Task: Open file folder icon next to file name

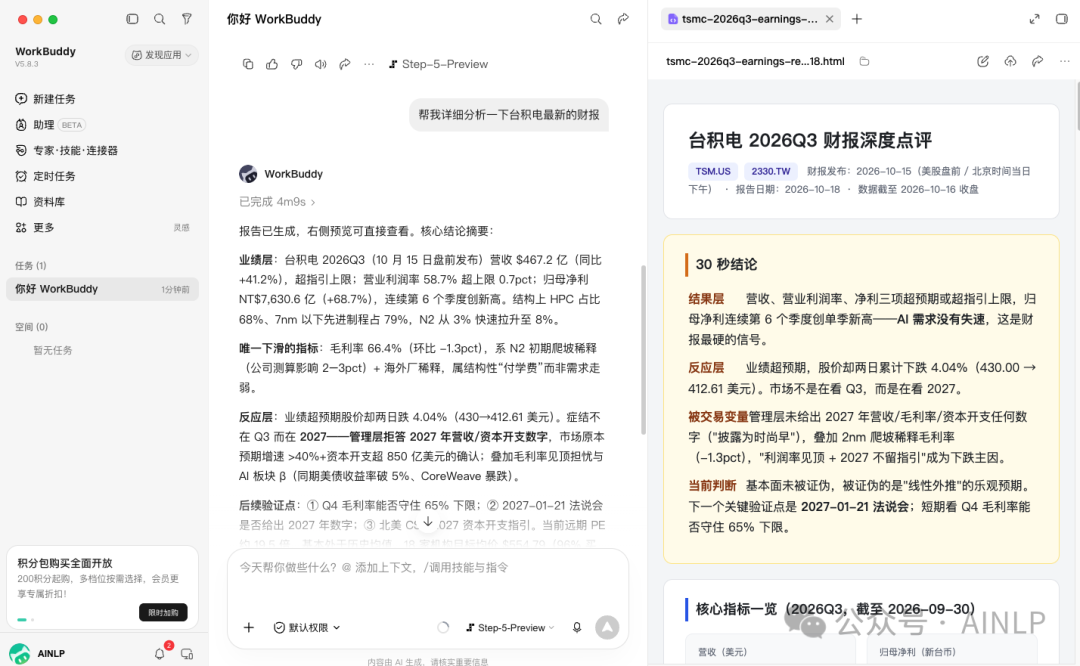Action: [x=864, y=61]
